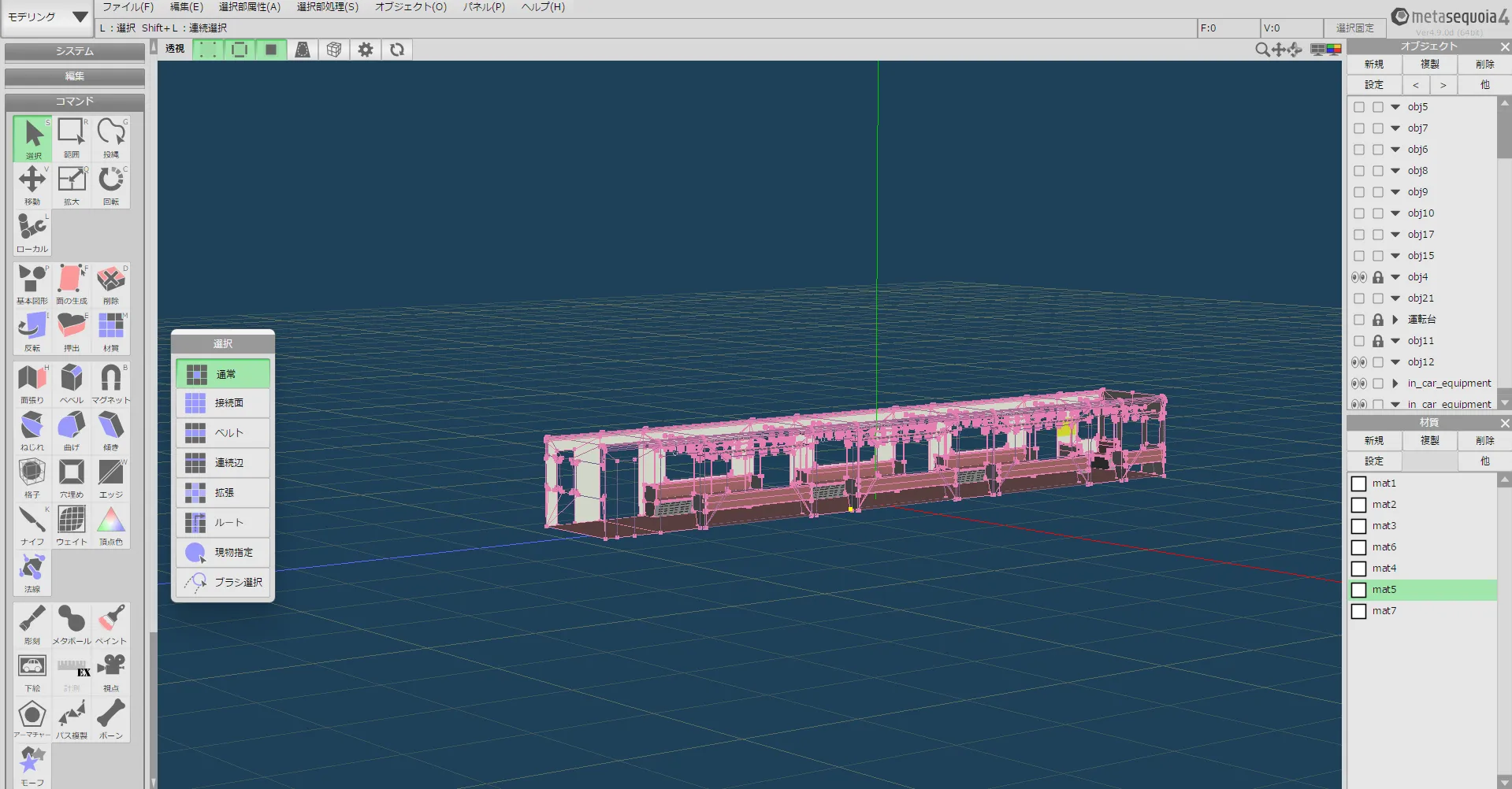Click 複製 button in object panel
This screenshot has width=1512, height=789.
point(1429,65)
